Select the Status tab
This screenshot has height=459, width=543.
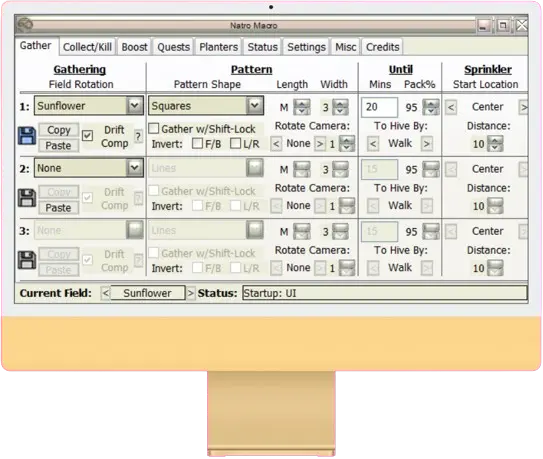[x=262, y=47]
